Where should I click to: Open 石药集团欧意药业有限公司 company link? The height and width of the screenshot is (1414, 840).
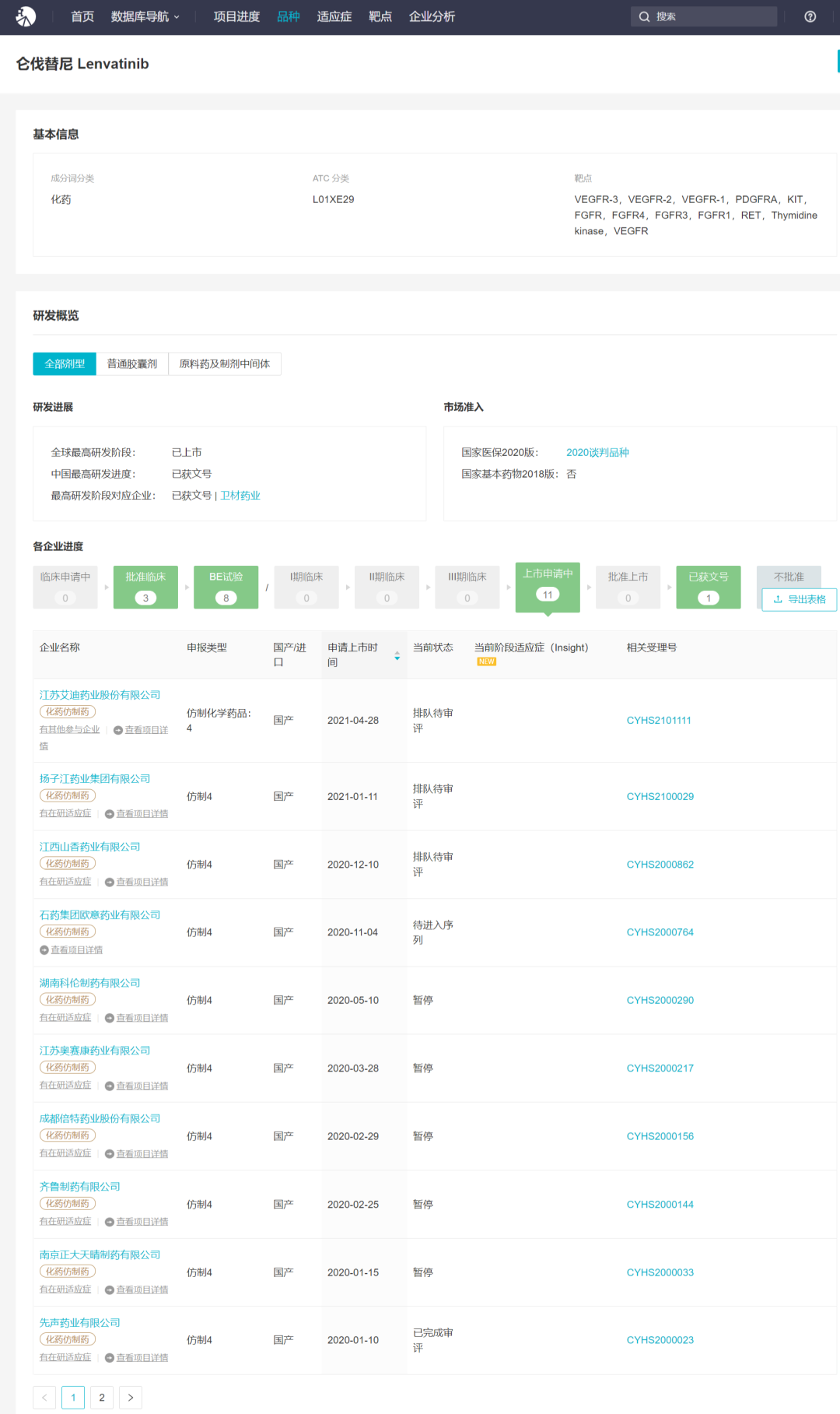coord(100,915)
